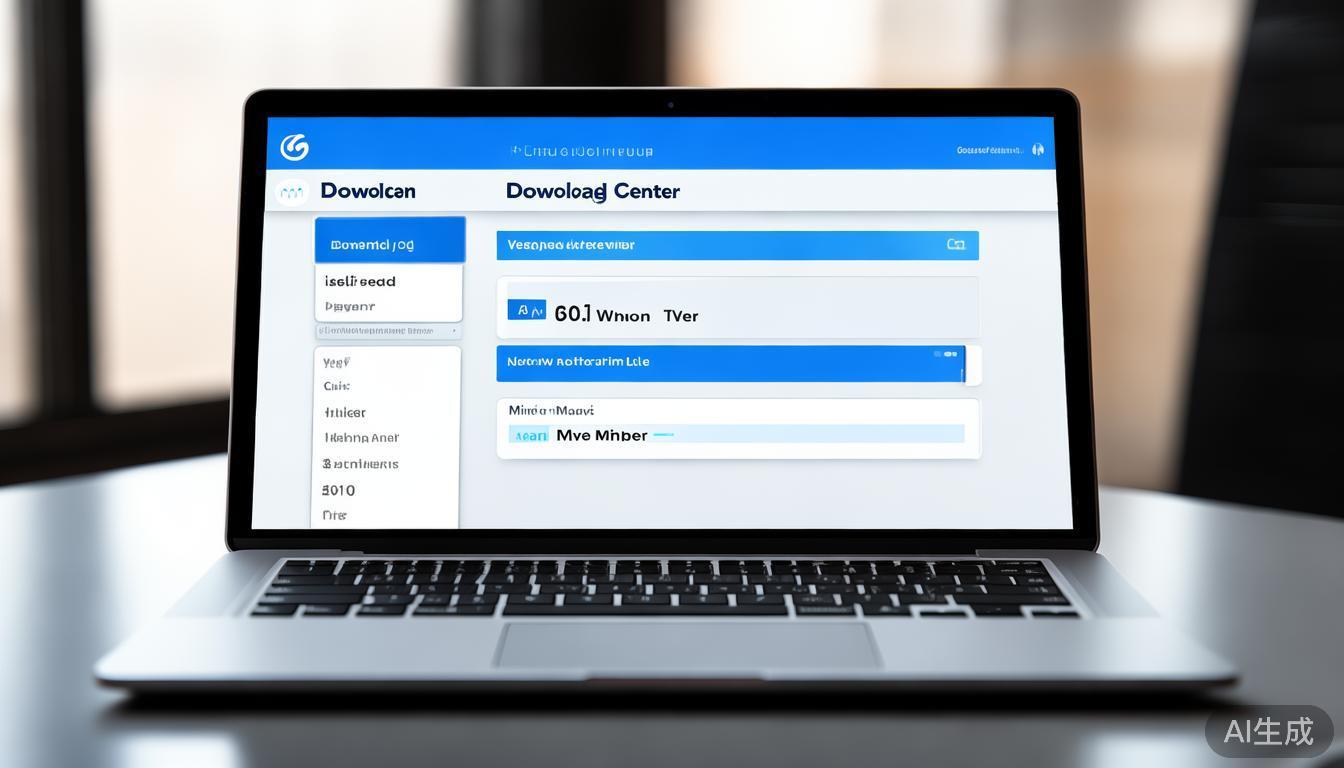Viewport: 1344px width, 768px height.
Task: Click the small text link in header's right
Action: point(988,151)
